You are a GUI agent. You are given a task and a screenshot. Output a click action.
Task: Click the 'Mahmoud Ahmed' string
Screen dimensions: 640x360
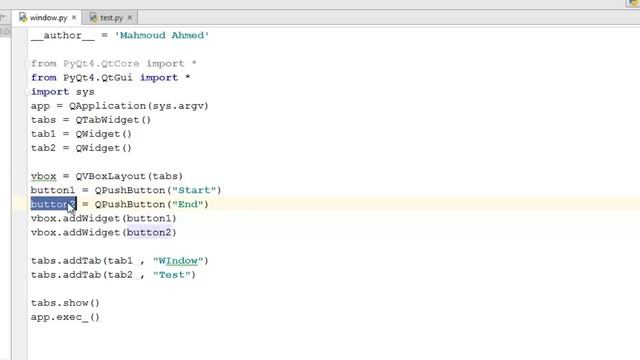click(x=162, y=36)
